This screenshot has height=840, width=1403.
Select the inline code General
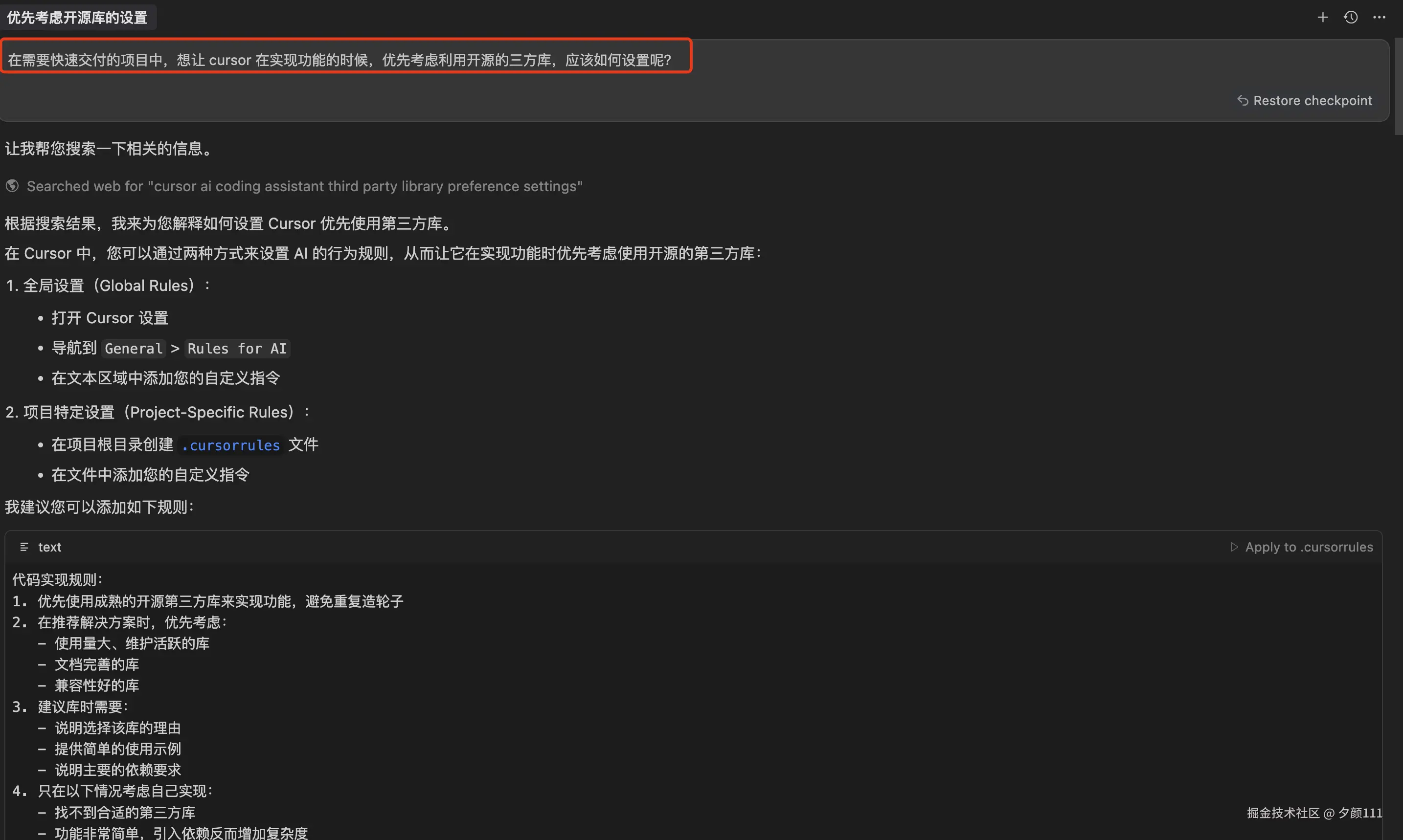(134, 348)
